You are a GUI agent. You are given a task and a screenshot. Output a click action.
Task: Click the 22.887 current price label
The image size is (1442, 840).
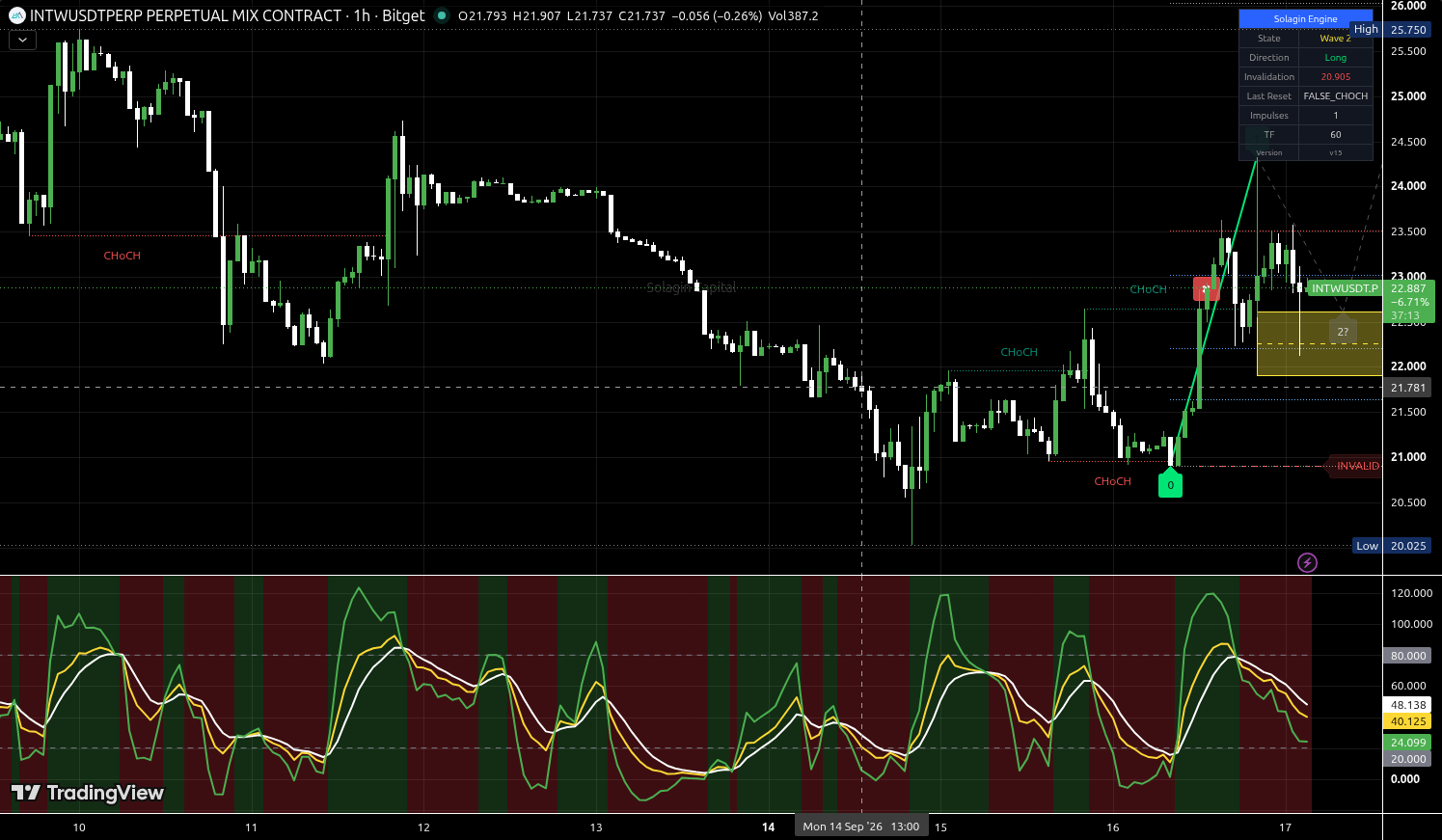click(1408, 288)
